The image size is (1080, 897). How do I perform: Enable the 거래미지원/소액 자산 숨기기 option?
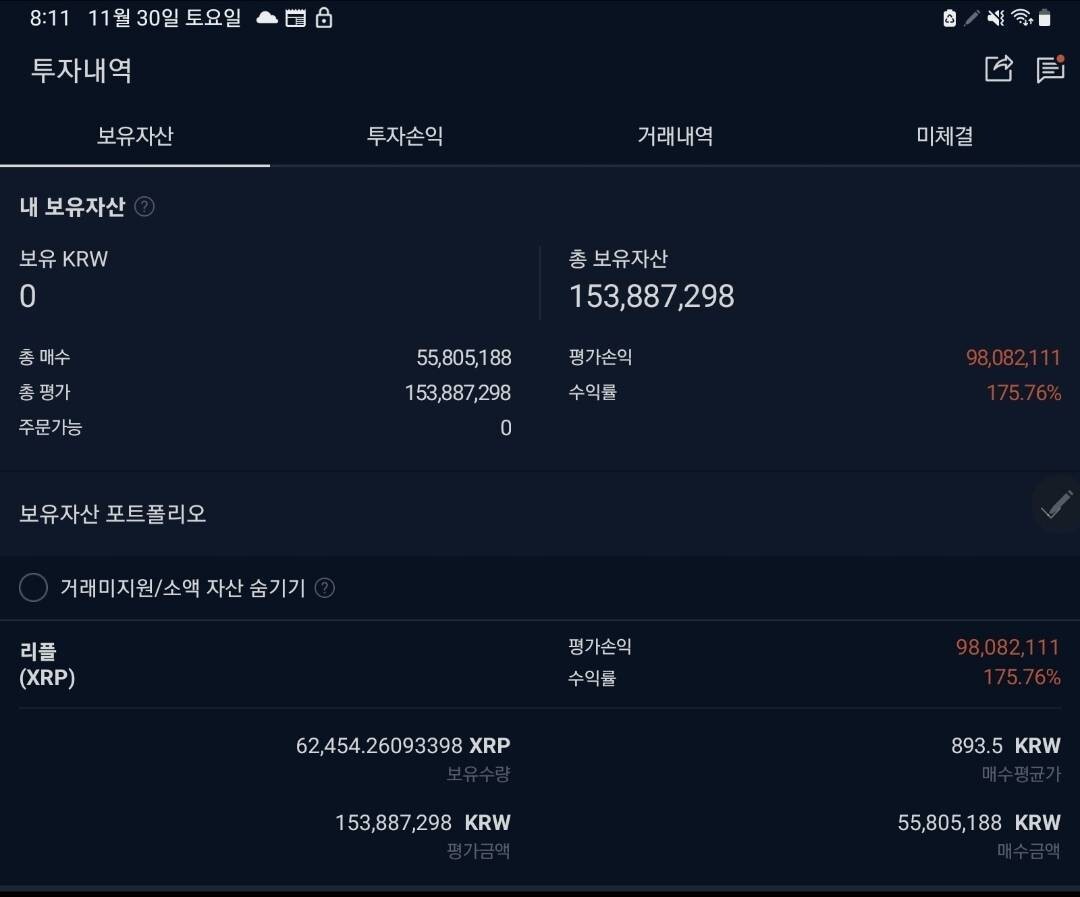click(x=33, y=588)
